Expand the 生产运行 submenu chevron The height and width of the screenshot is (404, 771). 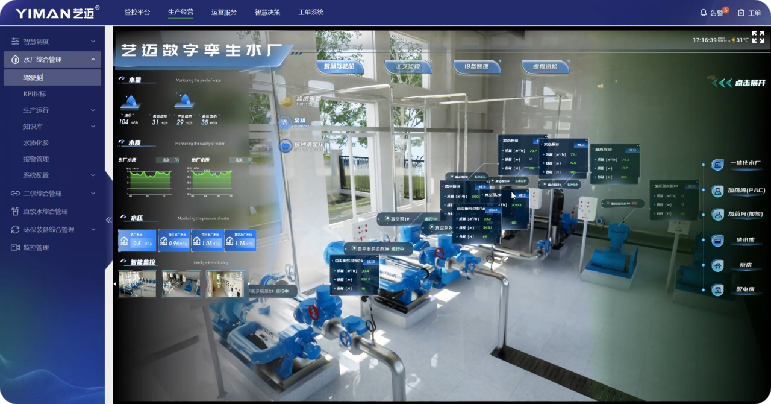point(93,110)
